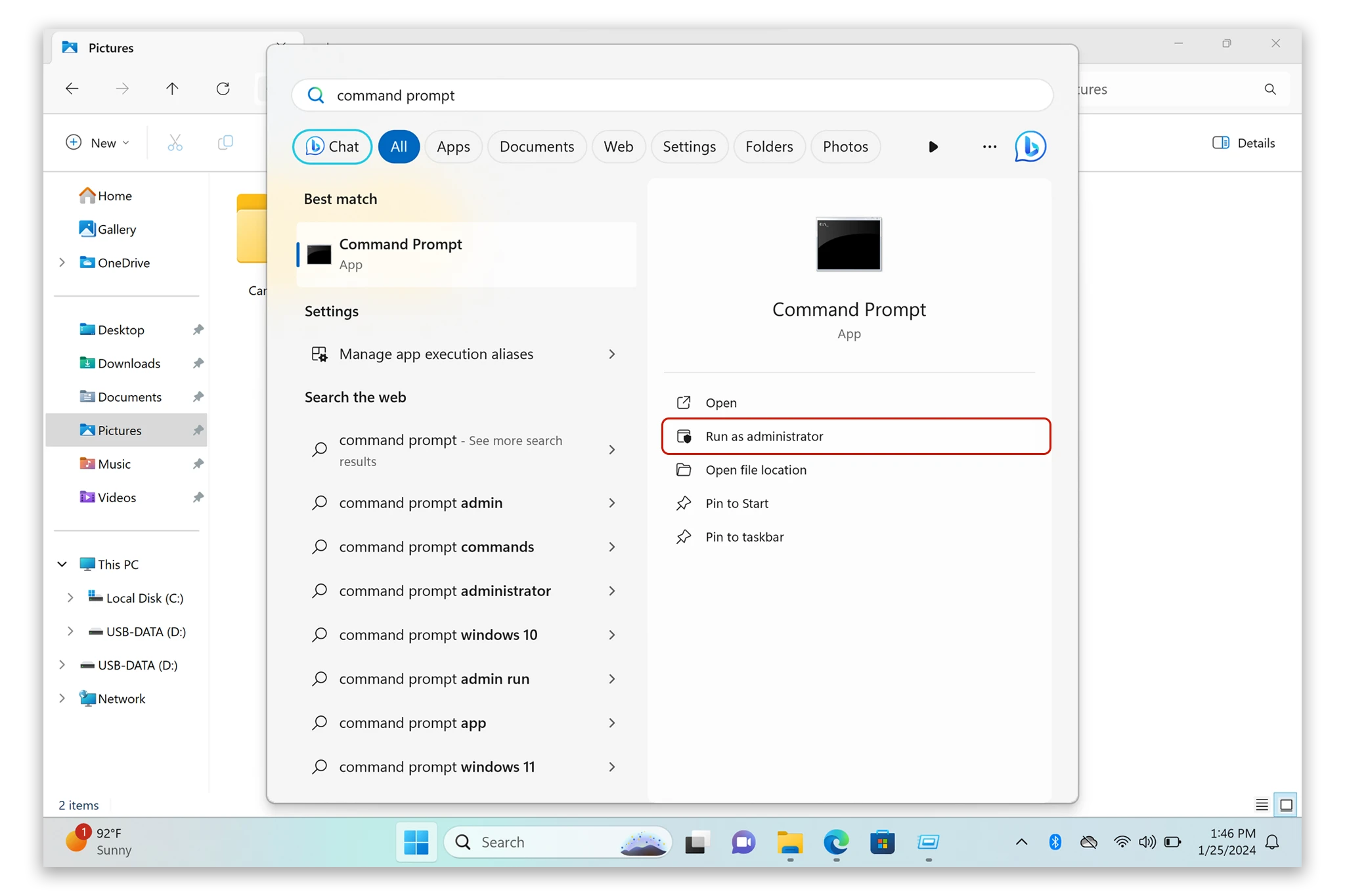Select the Settings filter tab

689,146
